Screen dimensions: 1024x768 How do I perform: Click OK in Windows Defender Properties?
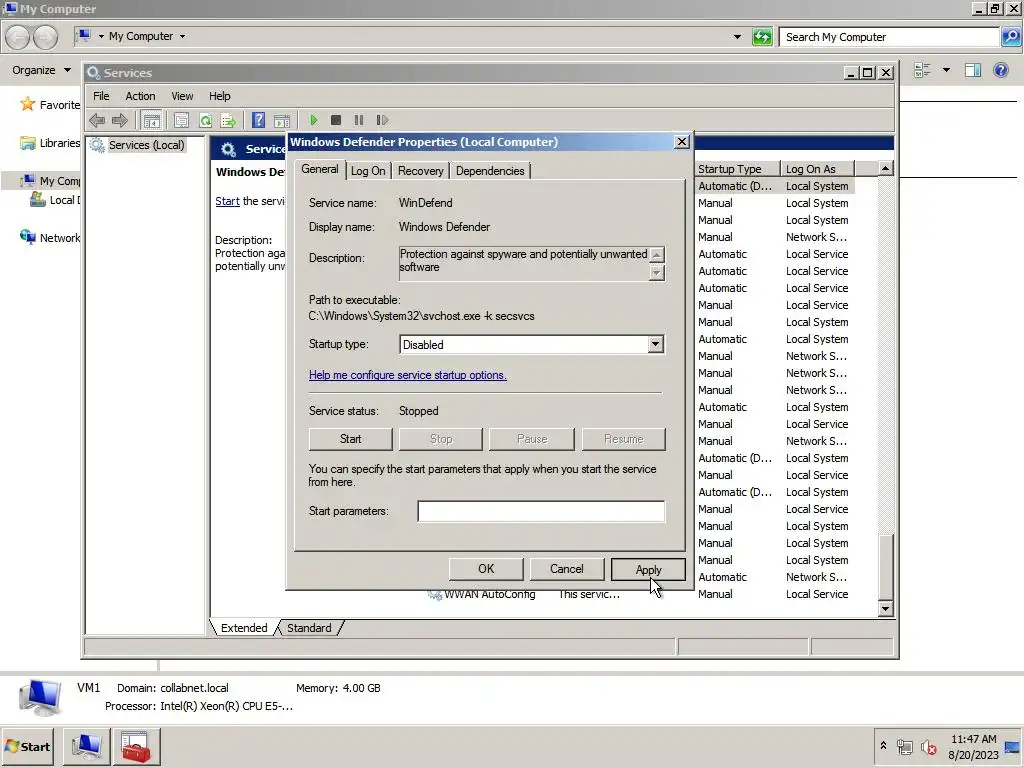click(x=486, y=569)
